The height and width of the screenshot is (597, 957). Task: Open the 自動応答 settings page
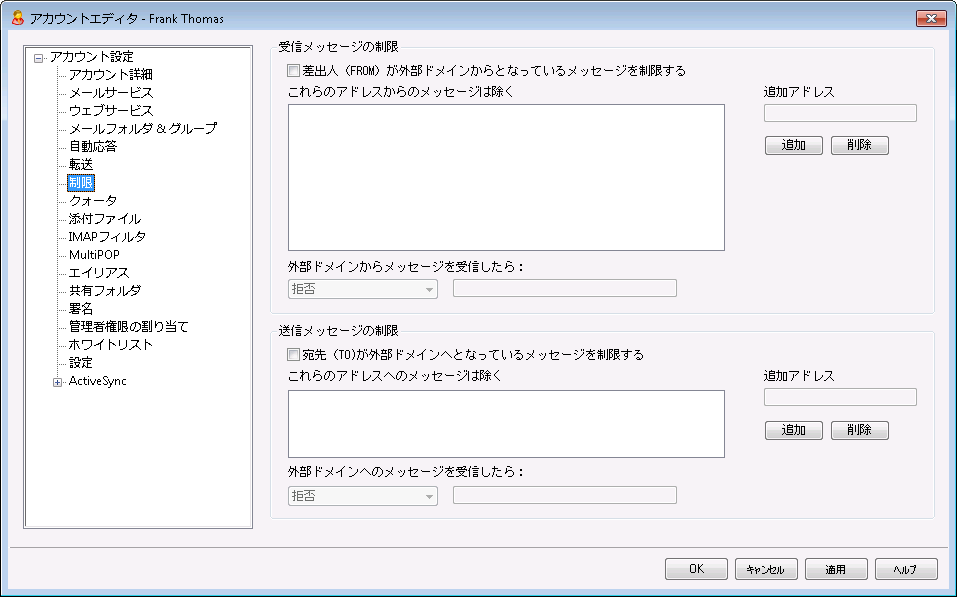[x=92, y=147]
